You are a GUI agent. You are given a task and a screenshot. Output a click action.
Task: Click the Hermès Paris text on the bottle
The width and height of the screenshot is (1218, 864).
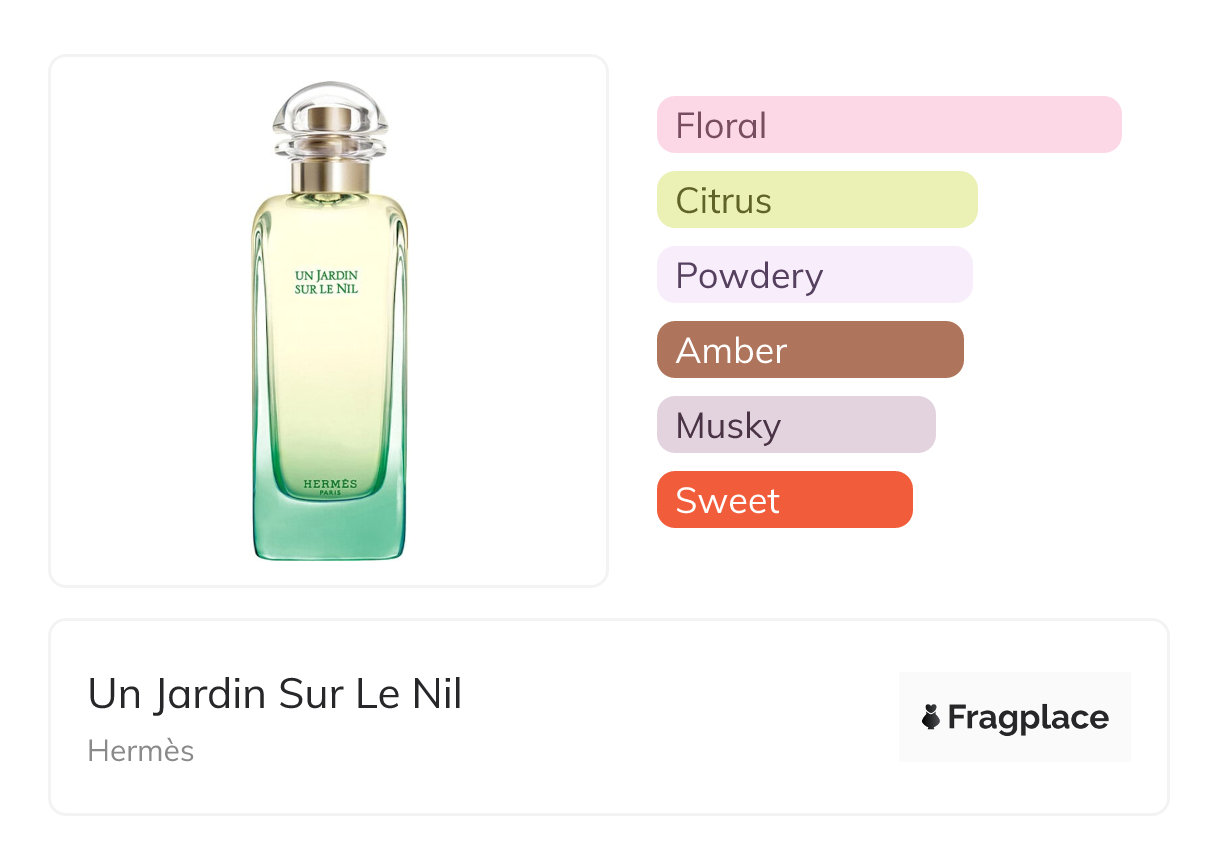pos(329,487)
